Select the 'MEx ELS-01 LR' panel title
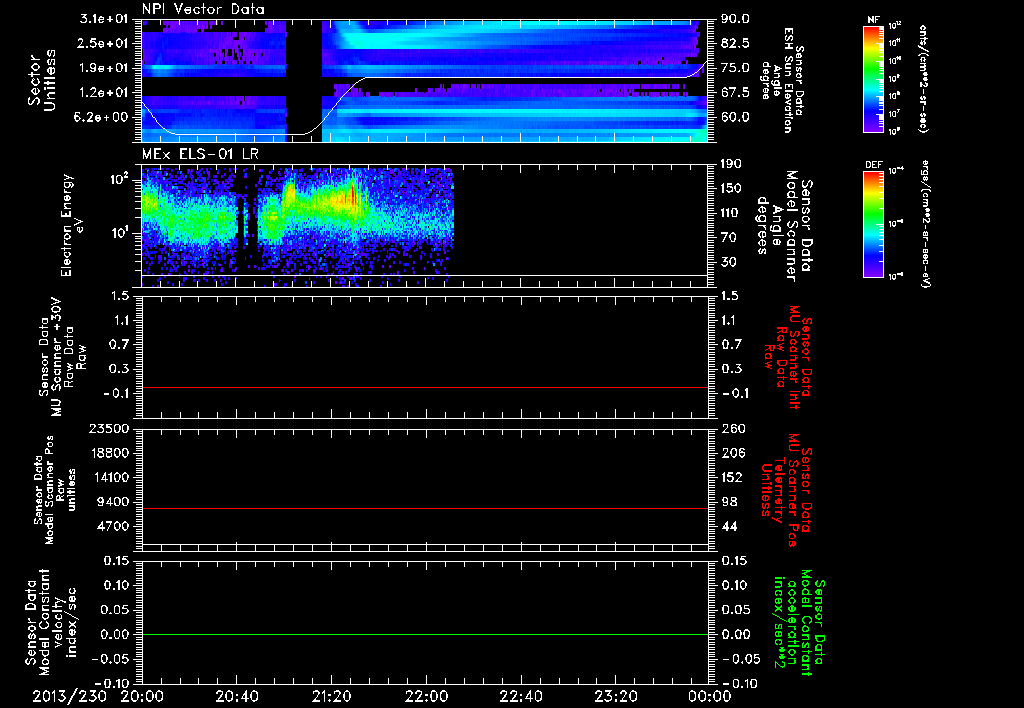Viewport: 1024px width, 708px height. pyautogui.click(x=199, y=154)
